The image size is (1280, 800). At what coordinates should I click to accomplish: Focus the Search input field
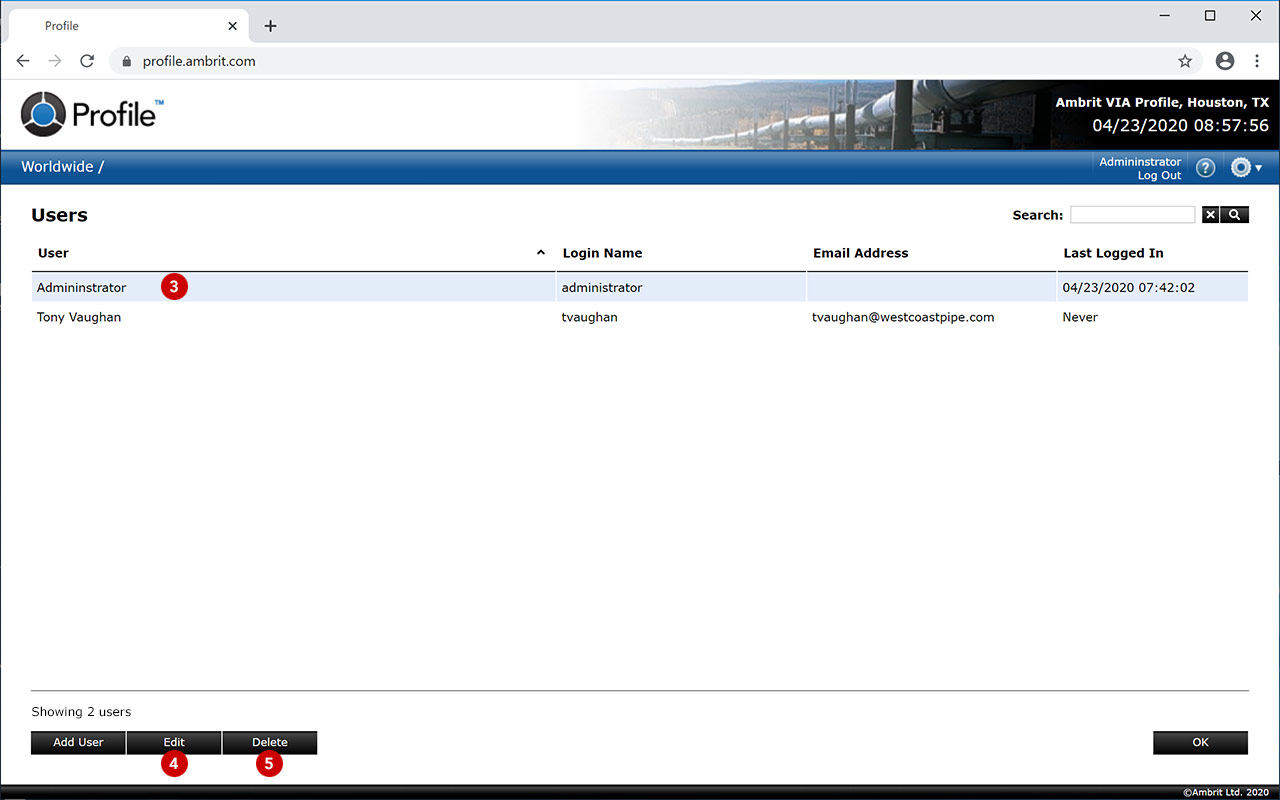[1132, 215]
